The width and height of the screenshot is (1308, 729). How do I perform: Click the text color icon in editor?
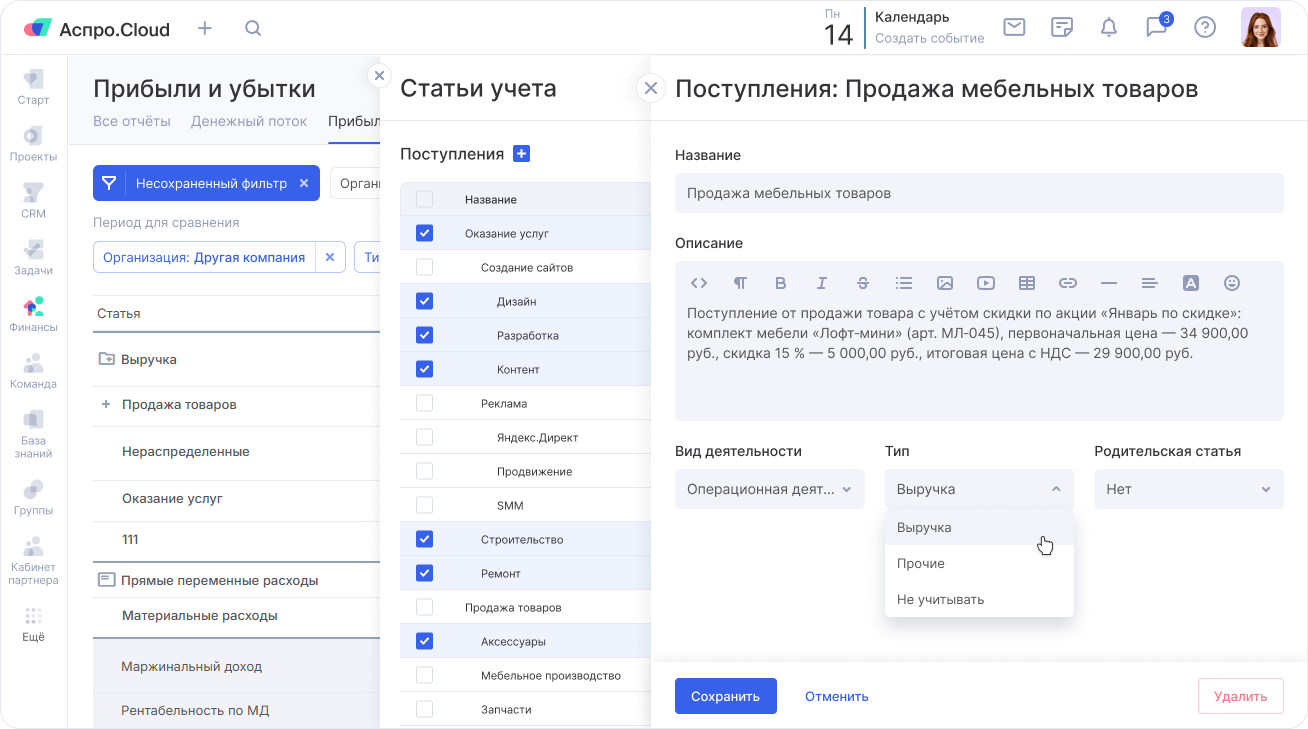coord(1190,283)
